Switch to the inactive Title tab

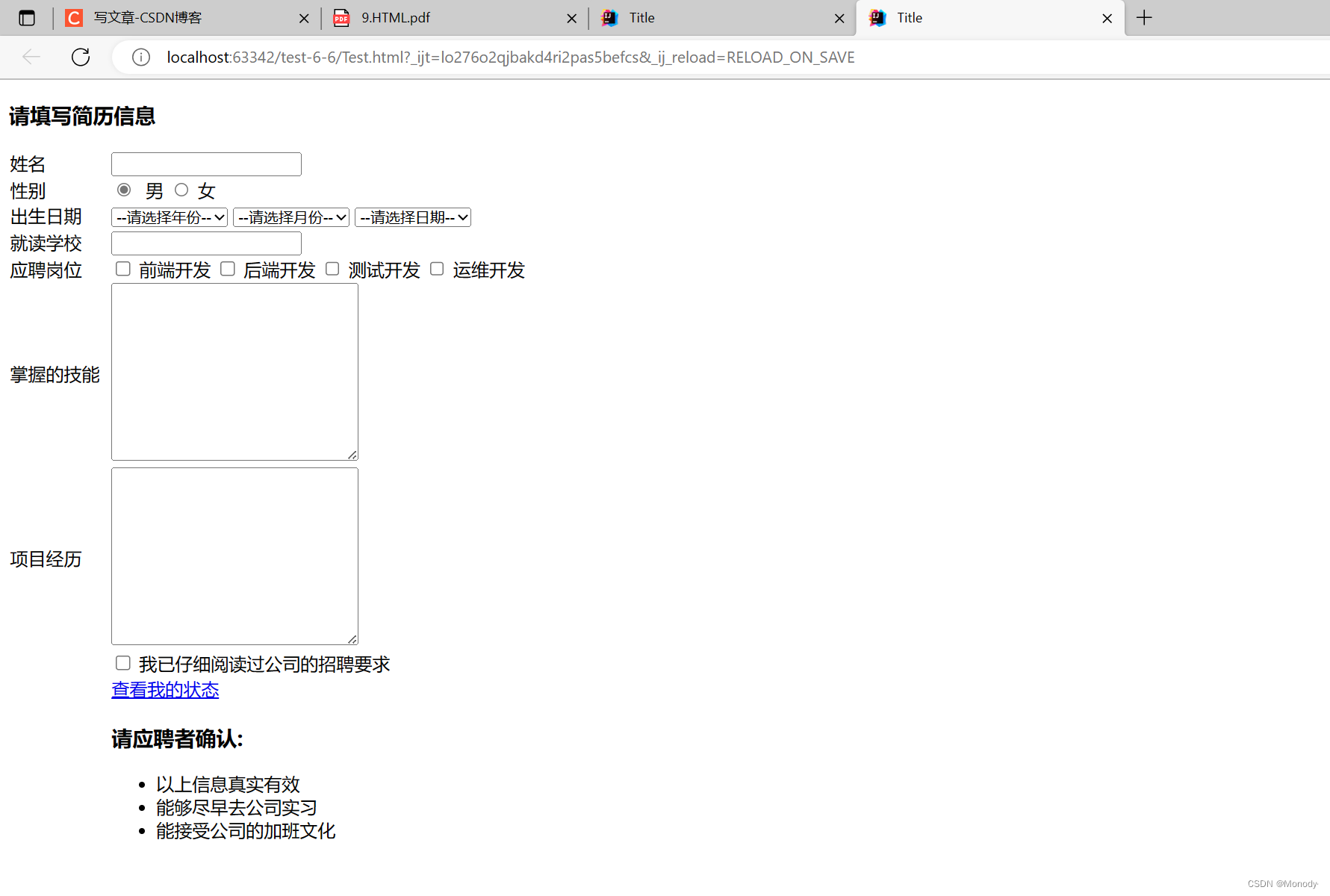tap(723, 18)
